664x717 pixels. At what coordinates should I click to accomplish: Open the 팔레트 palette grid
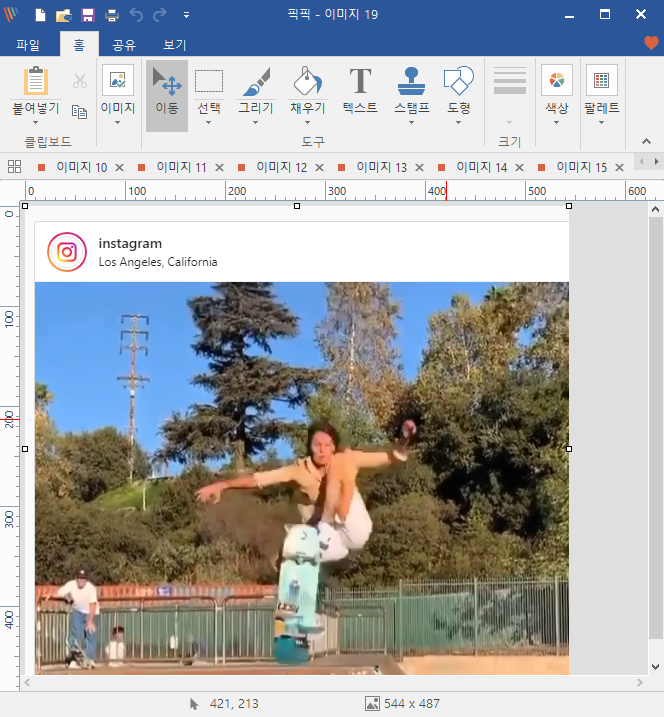click(x=601, y=80)
